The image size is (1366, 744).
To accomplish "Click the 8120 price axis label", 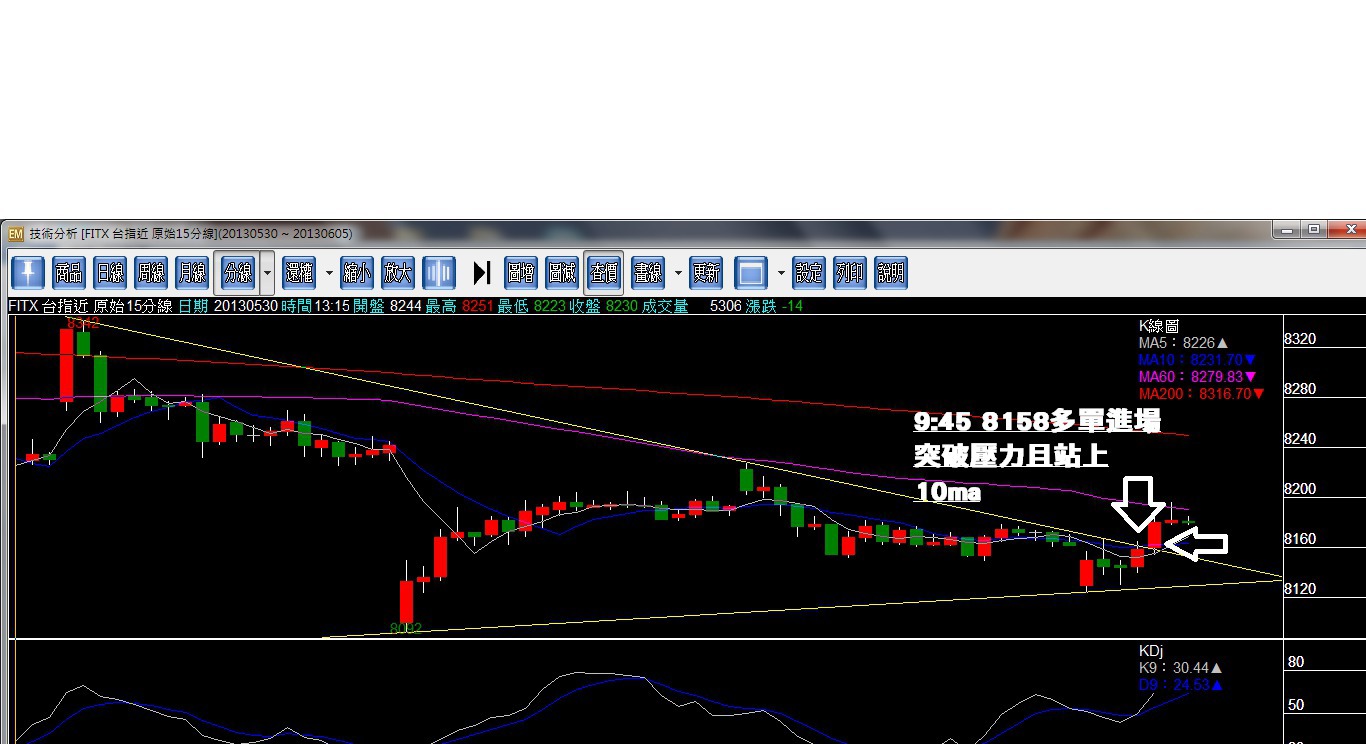I will coord(1301,589).
